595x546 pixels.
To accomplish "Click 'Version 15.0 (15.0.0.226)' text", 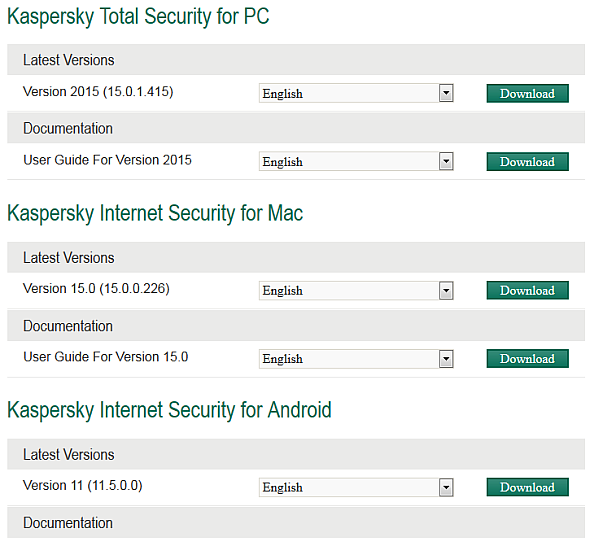I will (96, 289).
